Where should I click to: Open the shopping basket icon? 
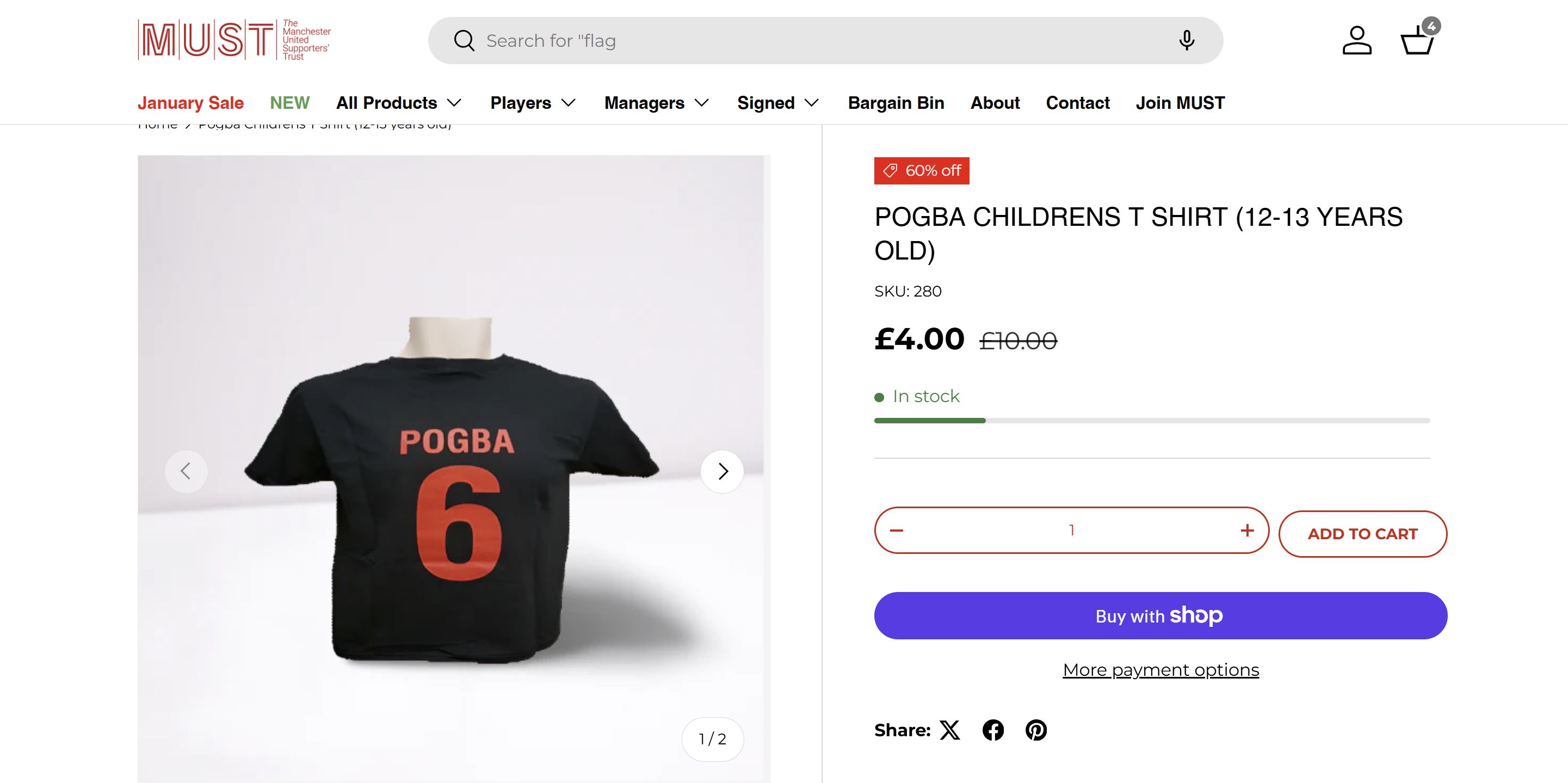click(1418, 41)
